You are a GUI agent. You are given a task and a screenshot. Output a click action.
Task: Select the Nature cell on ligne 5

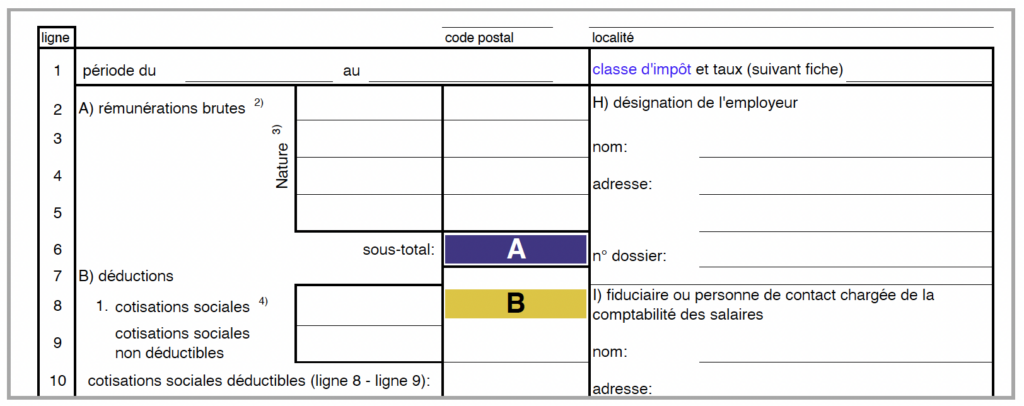click(368, 212)
